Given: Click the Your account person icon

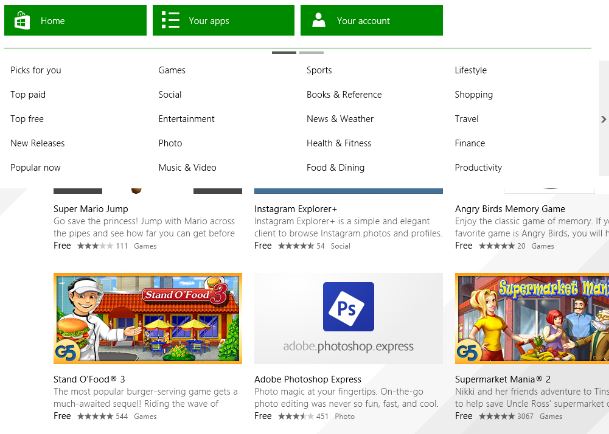Looking at the screenshot, I should (318, 20).
